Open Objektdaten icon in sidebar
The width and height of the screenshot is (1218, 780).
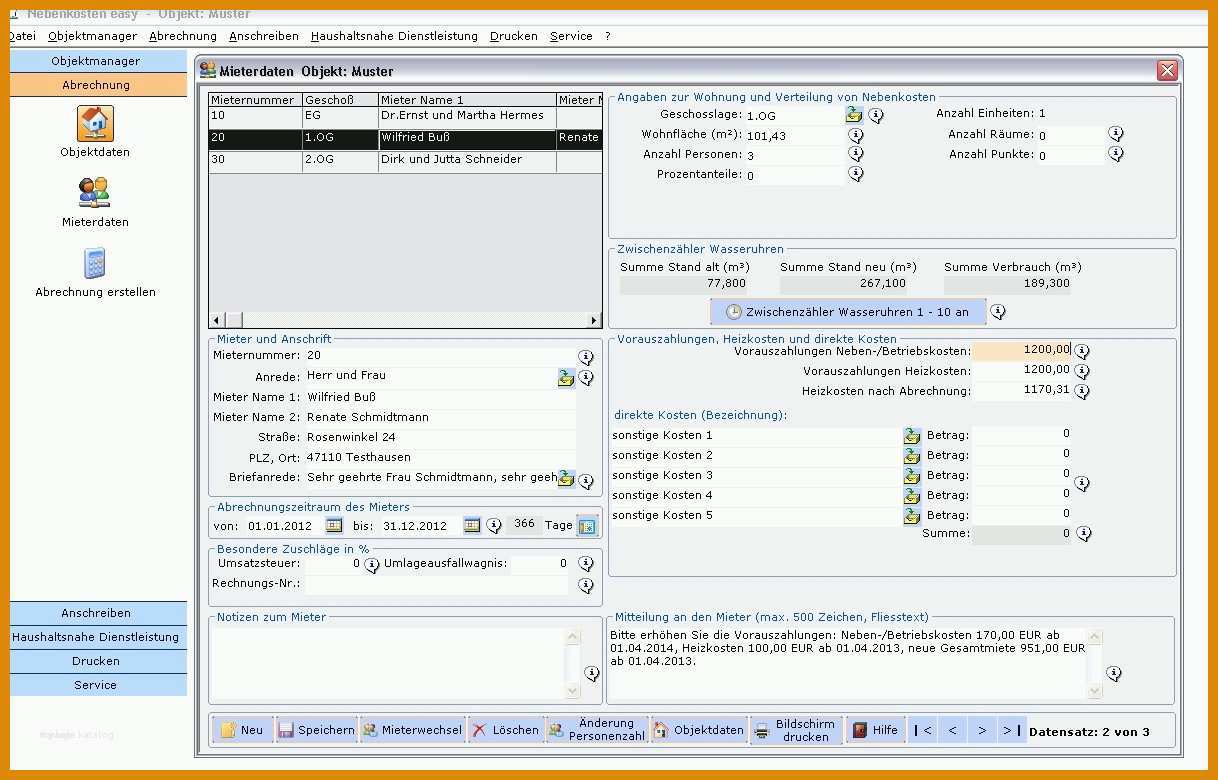(x=95, y=124)
